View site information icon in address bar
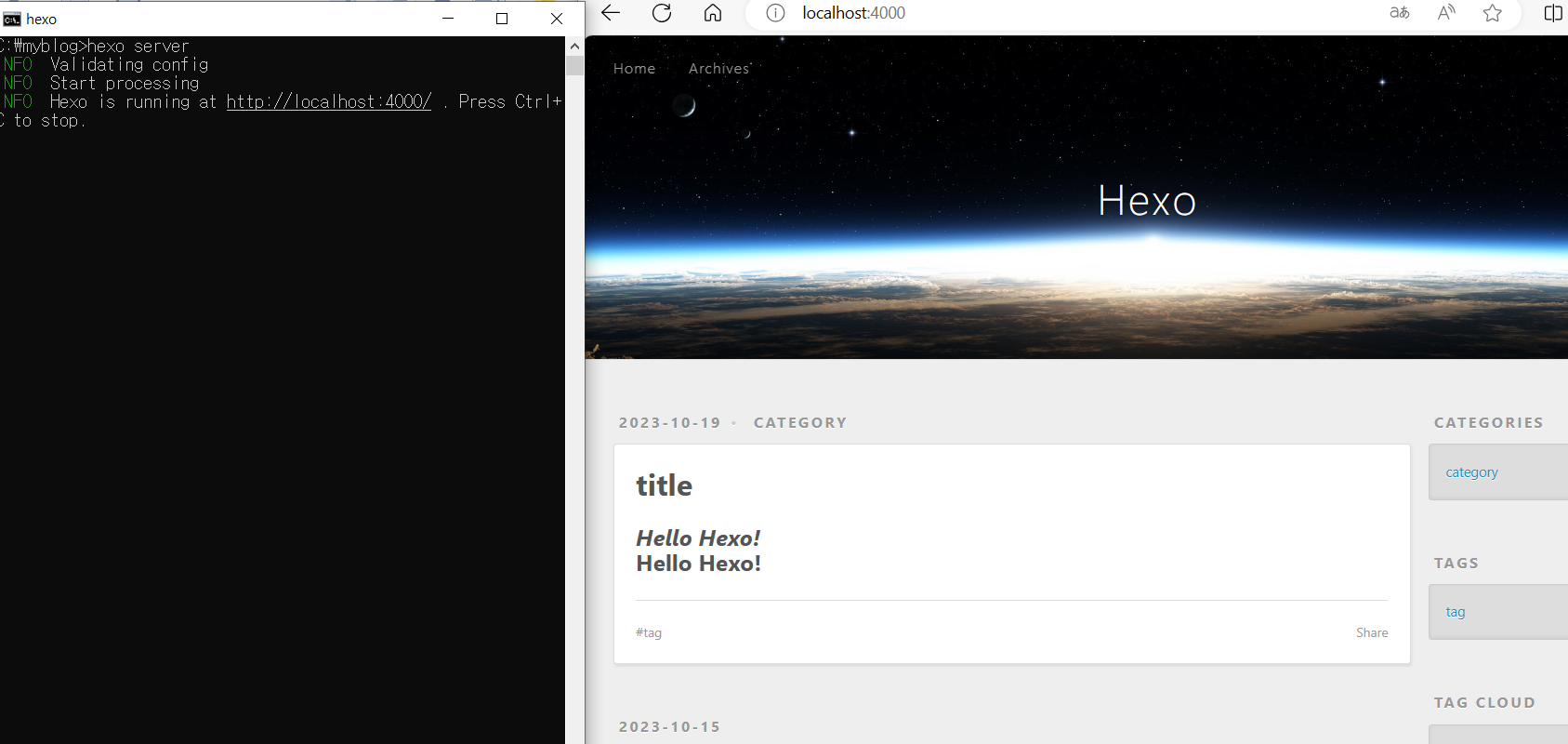1568x744 pixels. pyautogui.click(x=775, y=13)
